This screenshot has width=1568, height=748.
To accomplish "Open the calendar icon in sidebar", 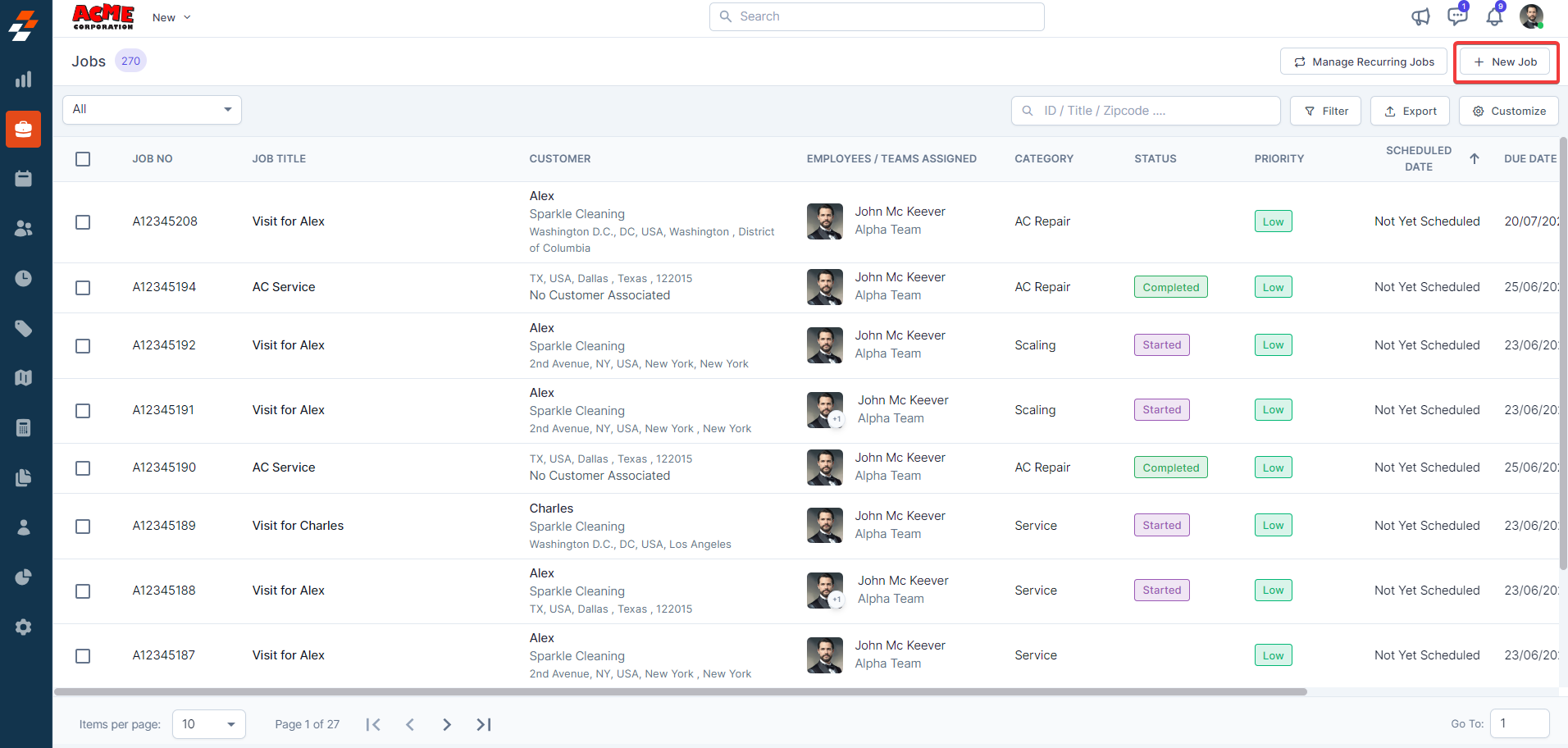I will [24, 179].
